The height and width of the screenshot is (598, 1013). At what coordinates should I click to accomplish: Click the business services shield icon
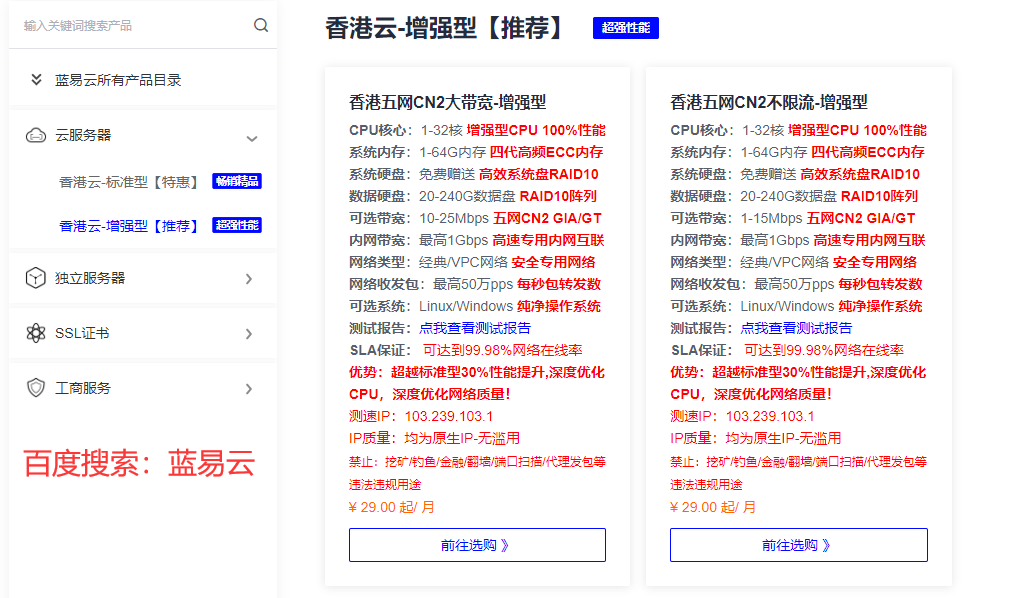(x=36, y=388)
